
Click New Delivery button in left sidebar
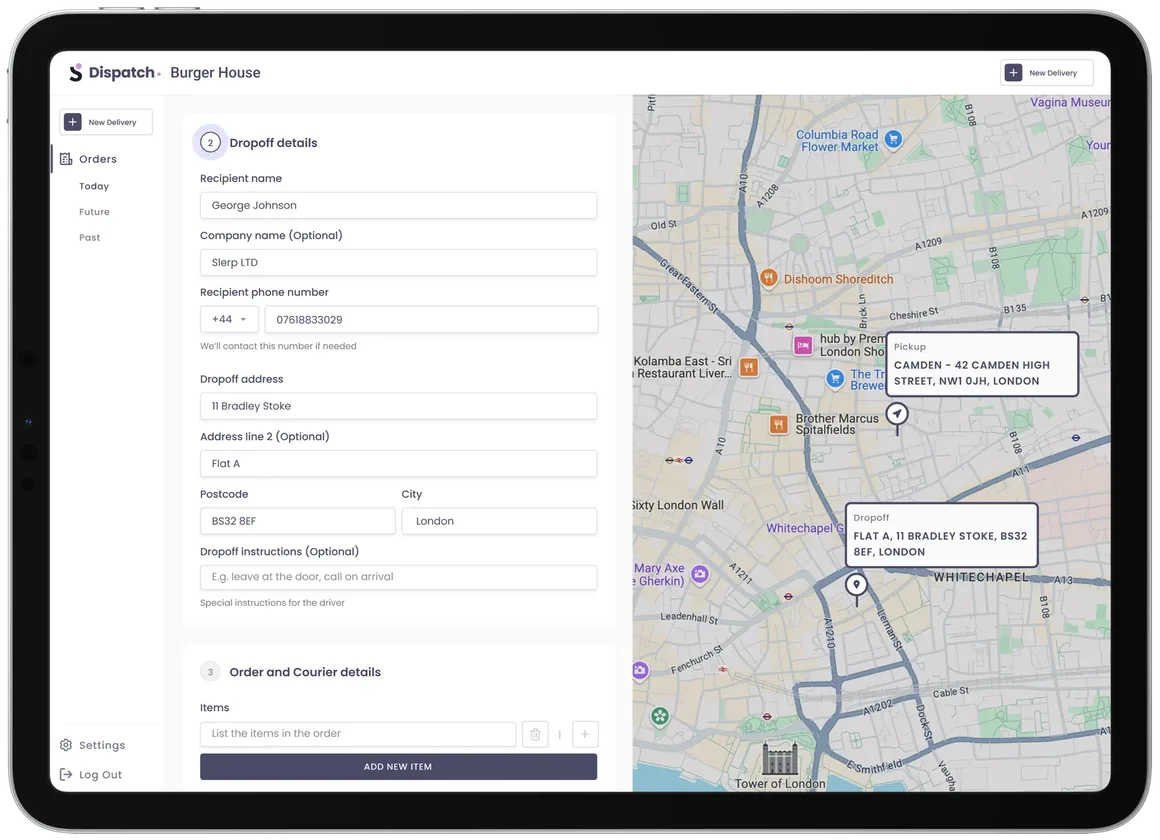pos(106,122)
